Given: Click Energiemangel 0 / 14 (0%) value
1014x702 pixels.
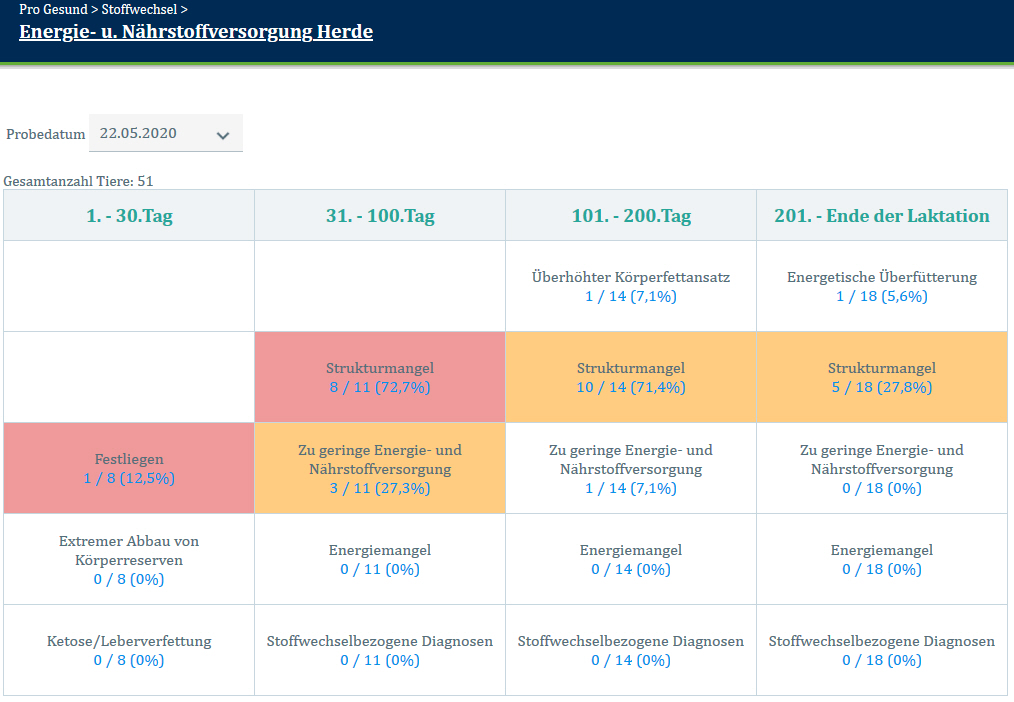Looking at the screenshot, I should pyautogui.click(x=631, y=569).
